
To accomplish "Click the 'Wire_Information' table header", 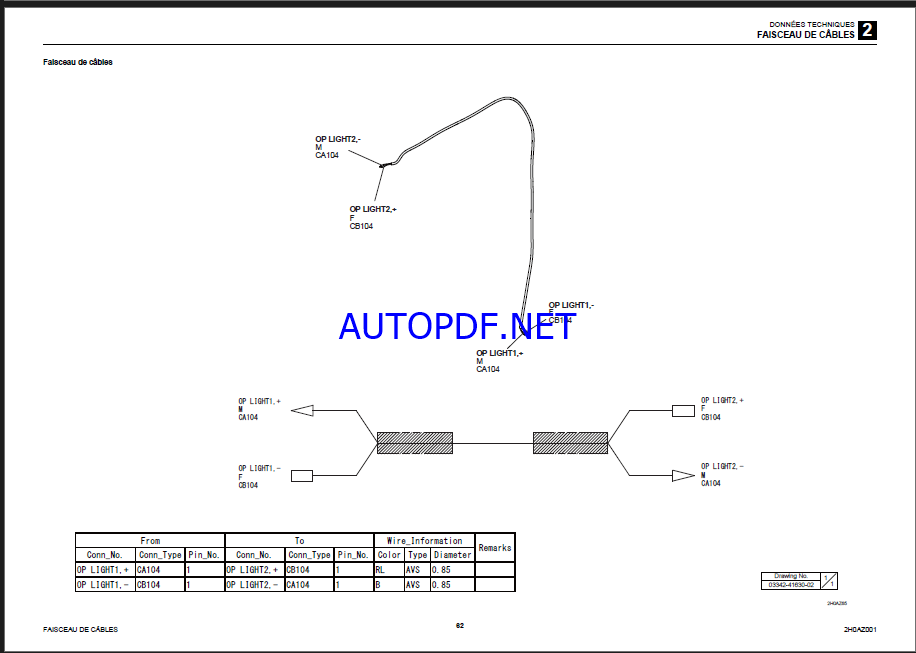I will tap(424, 540).
